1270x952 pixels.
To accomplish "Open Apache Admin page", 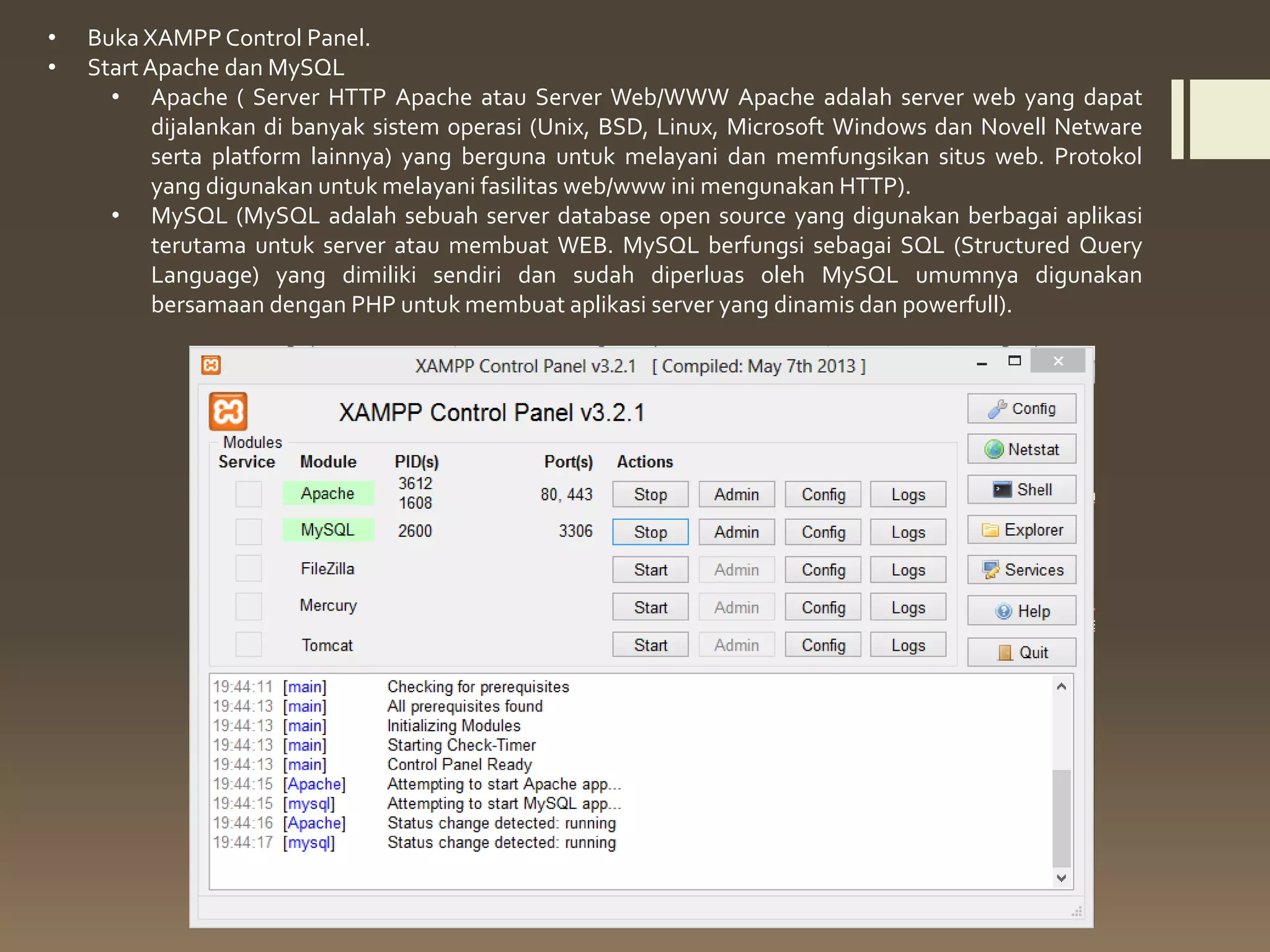I will click(x=737, y=495).
